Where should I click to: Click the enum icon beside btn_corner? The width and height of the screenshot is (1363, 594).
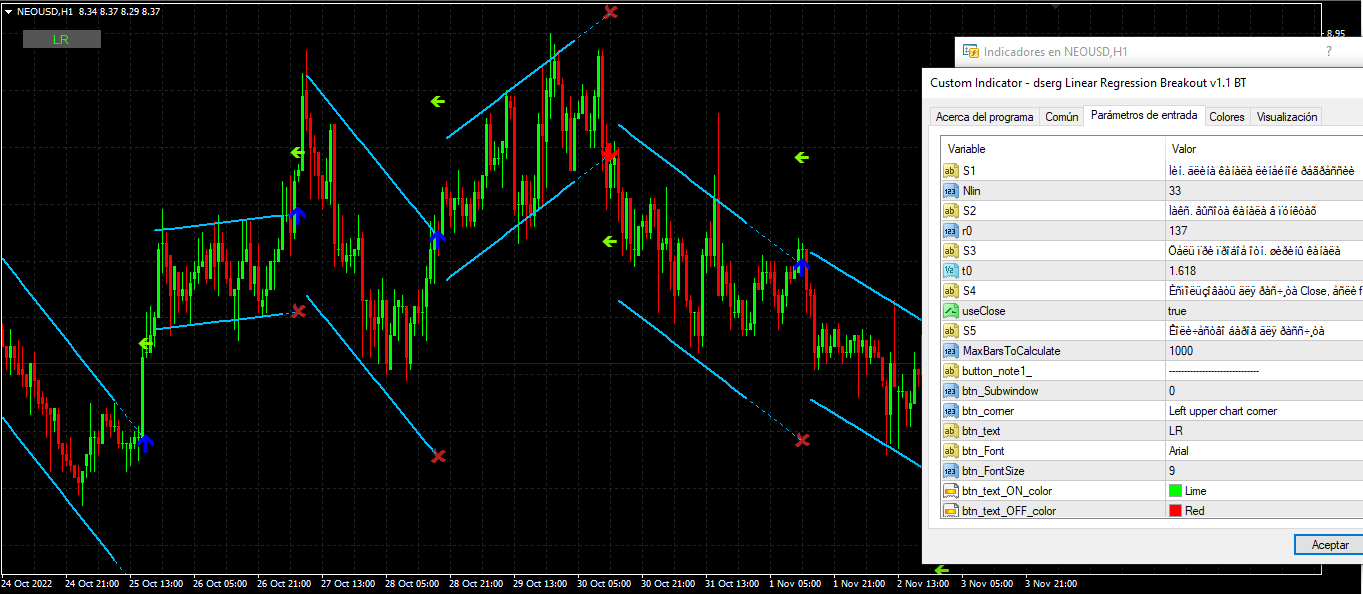tap(950, 411)
